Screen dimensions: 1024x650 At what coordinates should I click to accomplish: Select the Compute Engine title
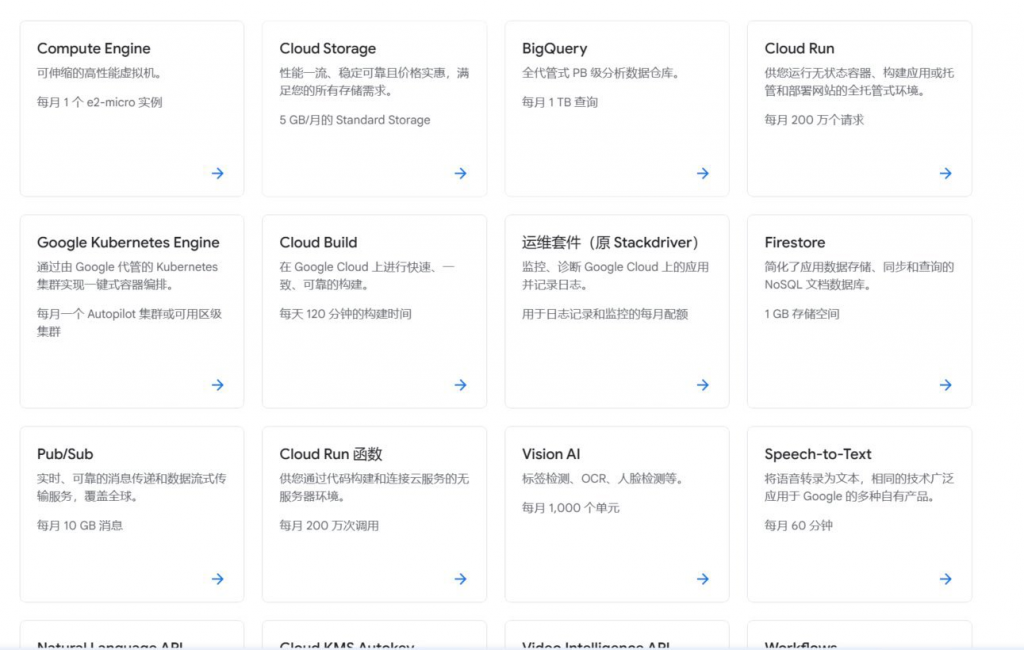coord(94,48)
